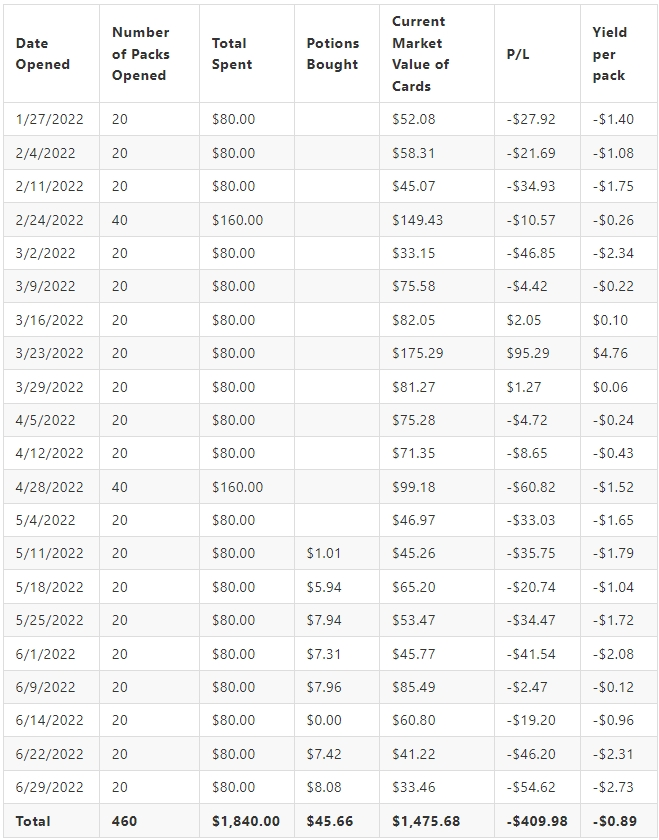Click the -$60.82 P/L cell
Viewport: 659px width, 840px height.
[x=537, y=487]
